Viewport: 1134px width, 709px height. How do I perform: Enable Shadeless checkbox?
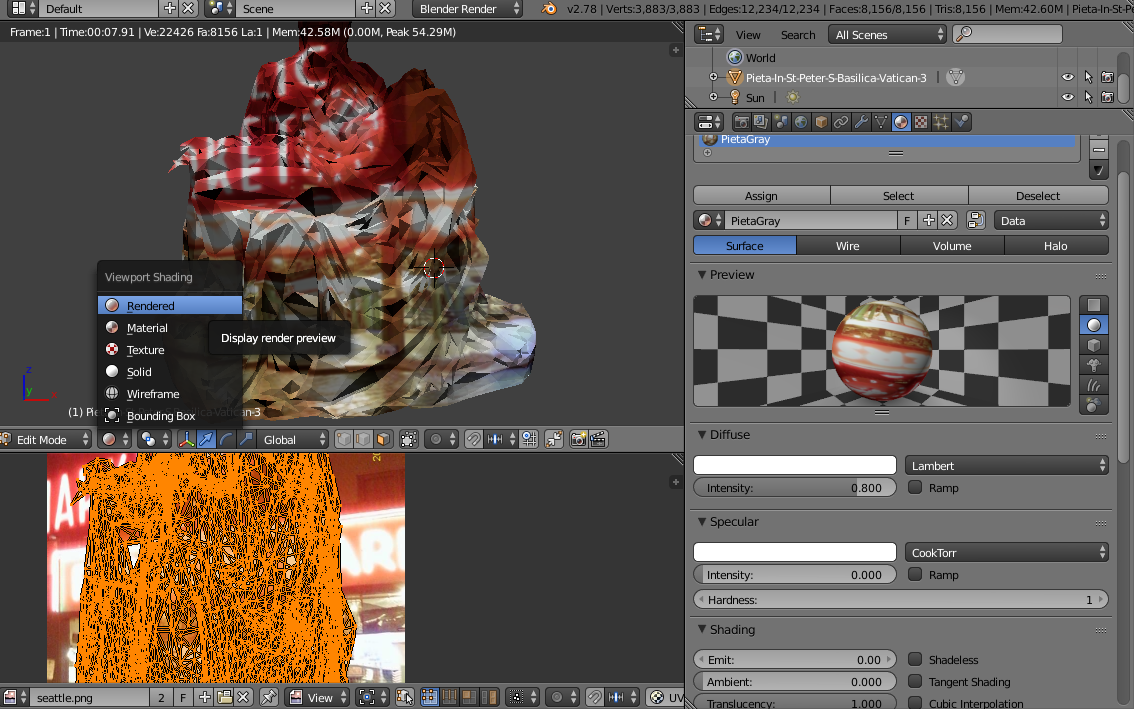click(915, 659)
